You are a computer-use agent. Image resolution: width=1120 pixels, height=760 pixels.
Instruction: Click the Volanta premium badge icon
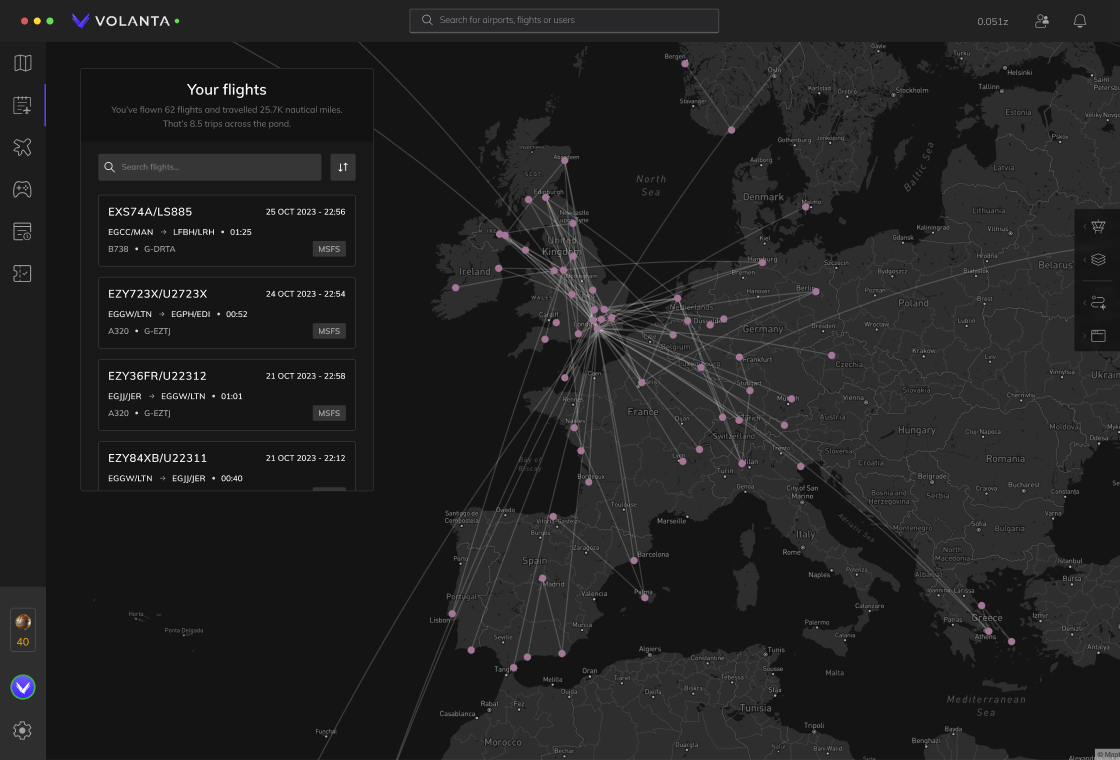[x=22, y=687]
